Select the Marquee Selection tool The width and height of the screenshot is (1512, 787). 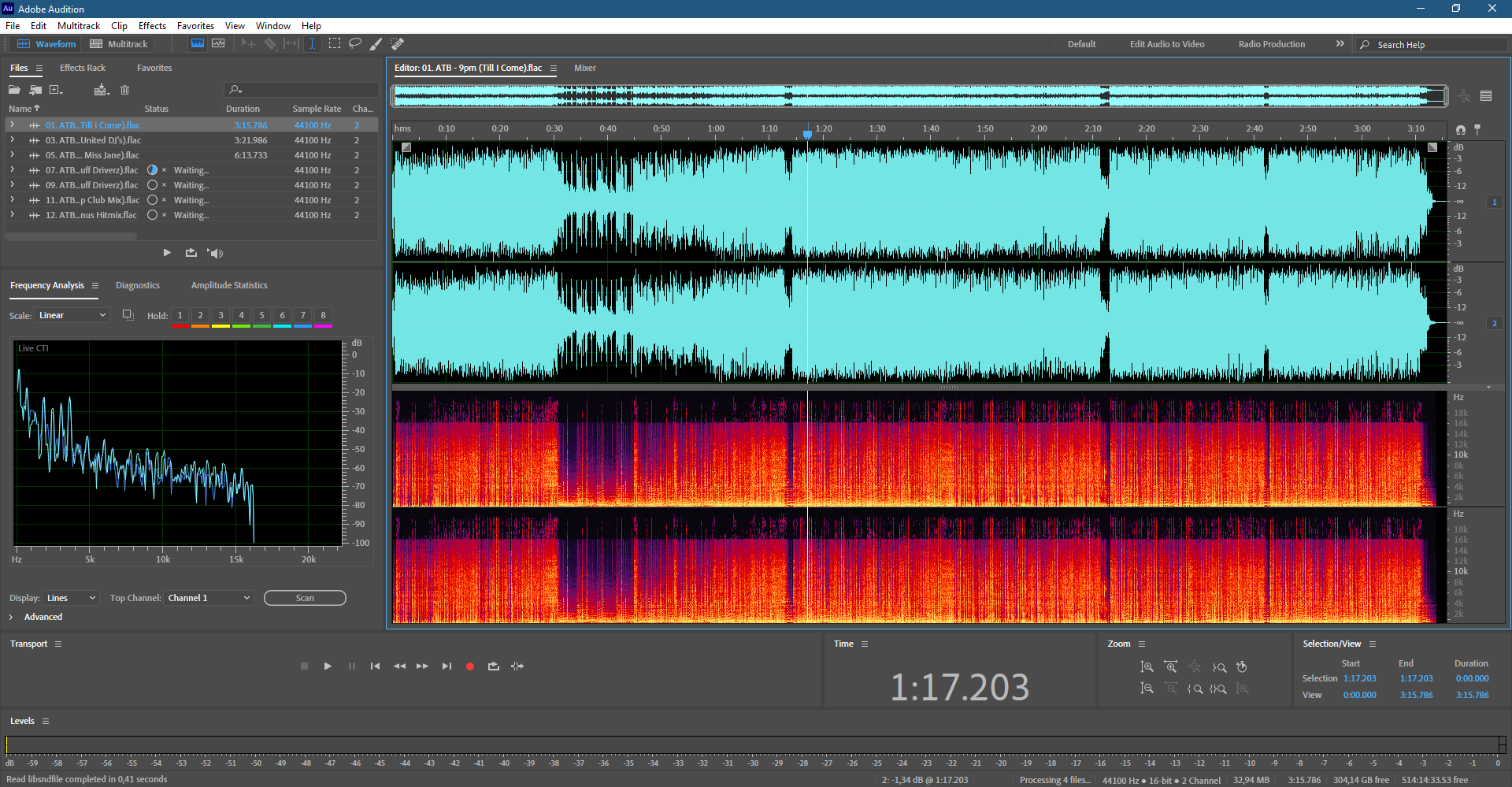pos(334,43)
